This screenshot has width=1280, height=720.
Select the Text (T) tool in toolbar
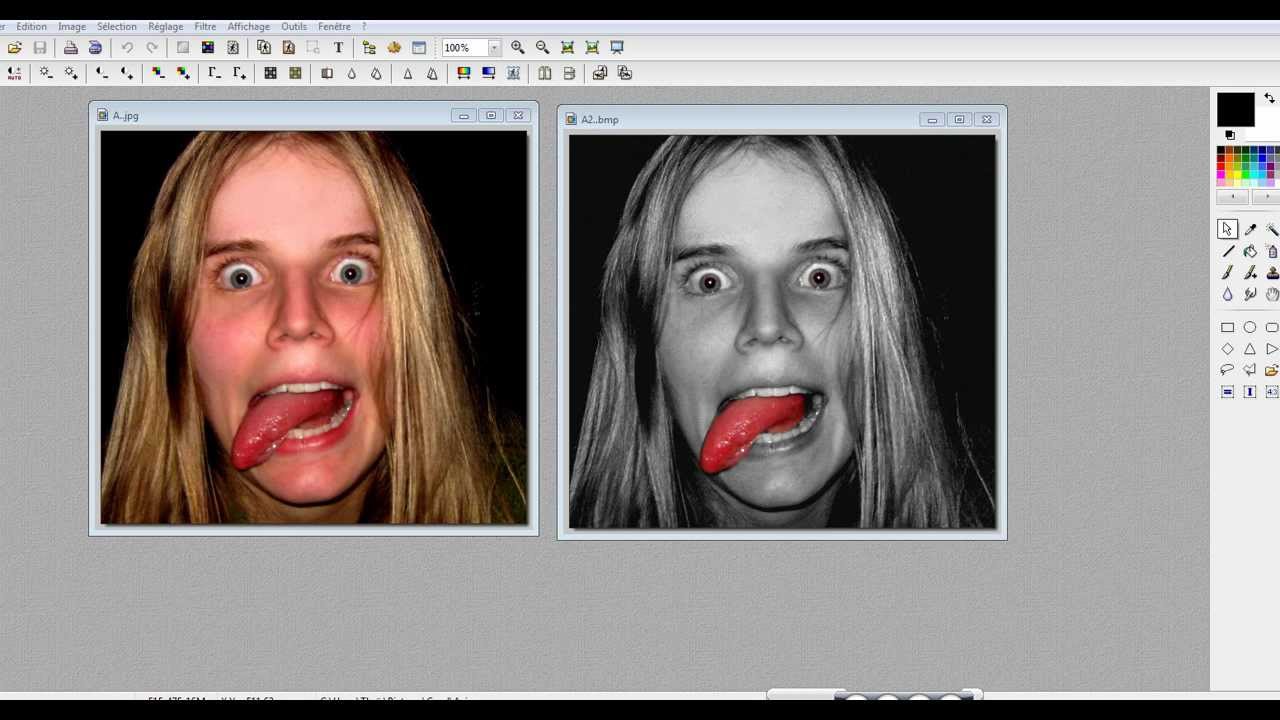[338, 47]
